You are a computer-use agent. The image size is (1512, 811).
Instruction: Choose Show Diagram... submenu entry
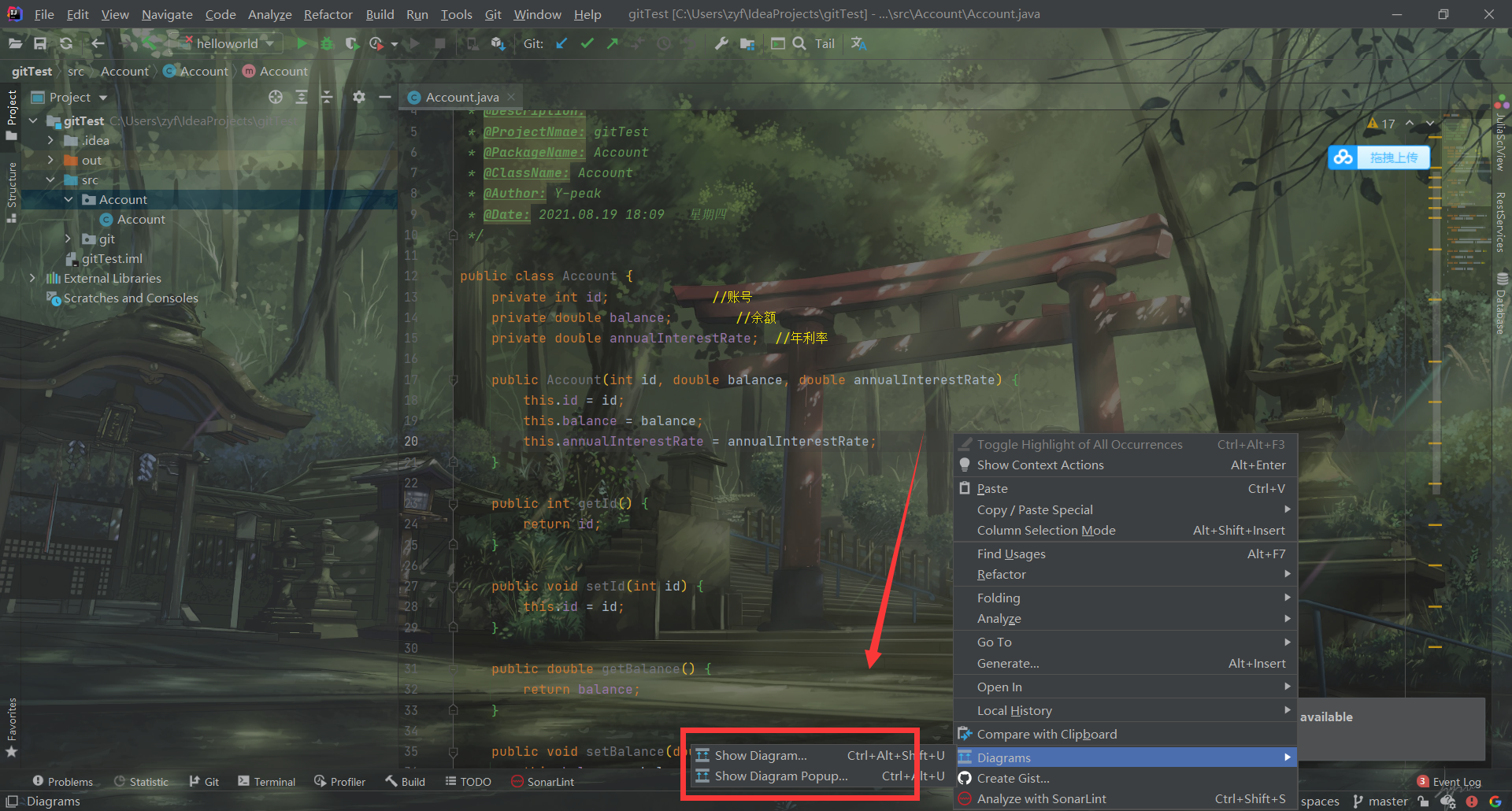(819, 755)
